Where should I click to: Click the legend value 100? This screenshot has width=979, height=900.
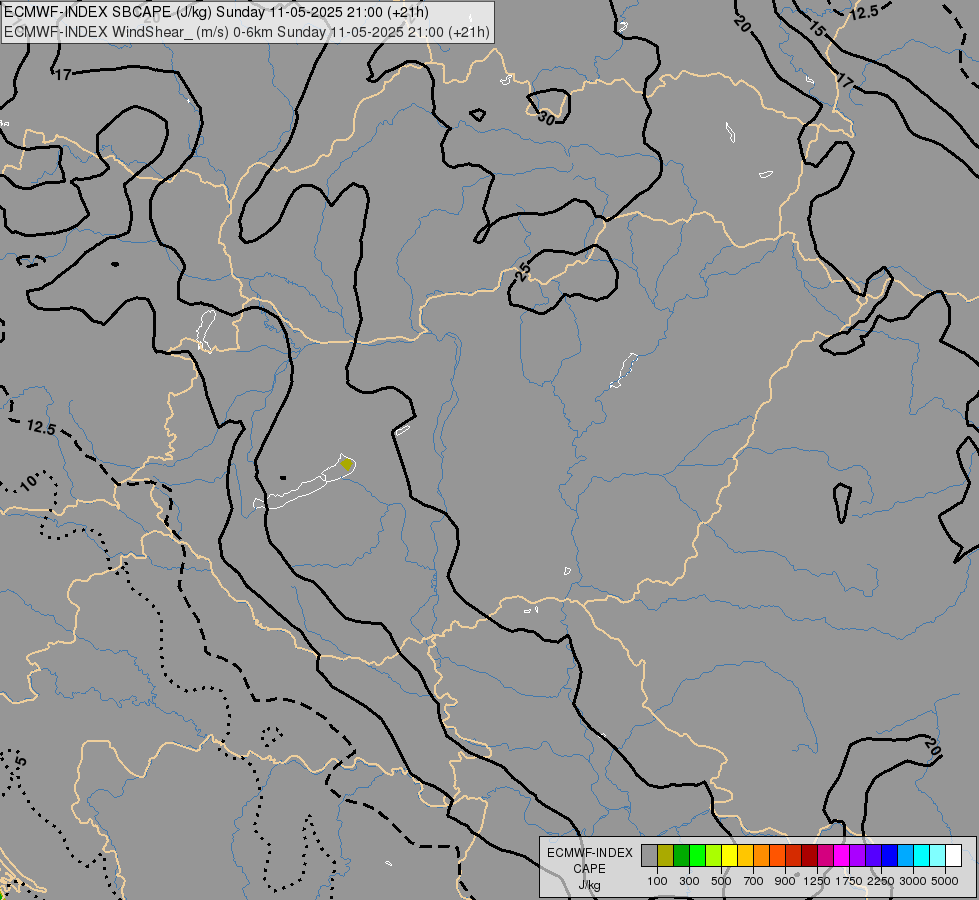[x=657, y=881]
